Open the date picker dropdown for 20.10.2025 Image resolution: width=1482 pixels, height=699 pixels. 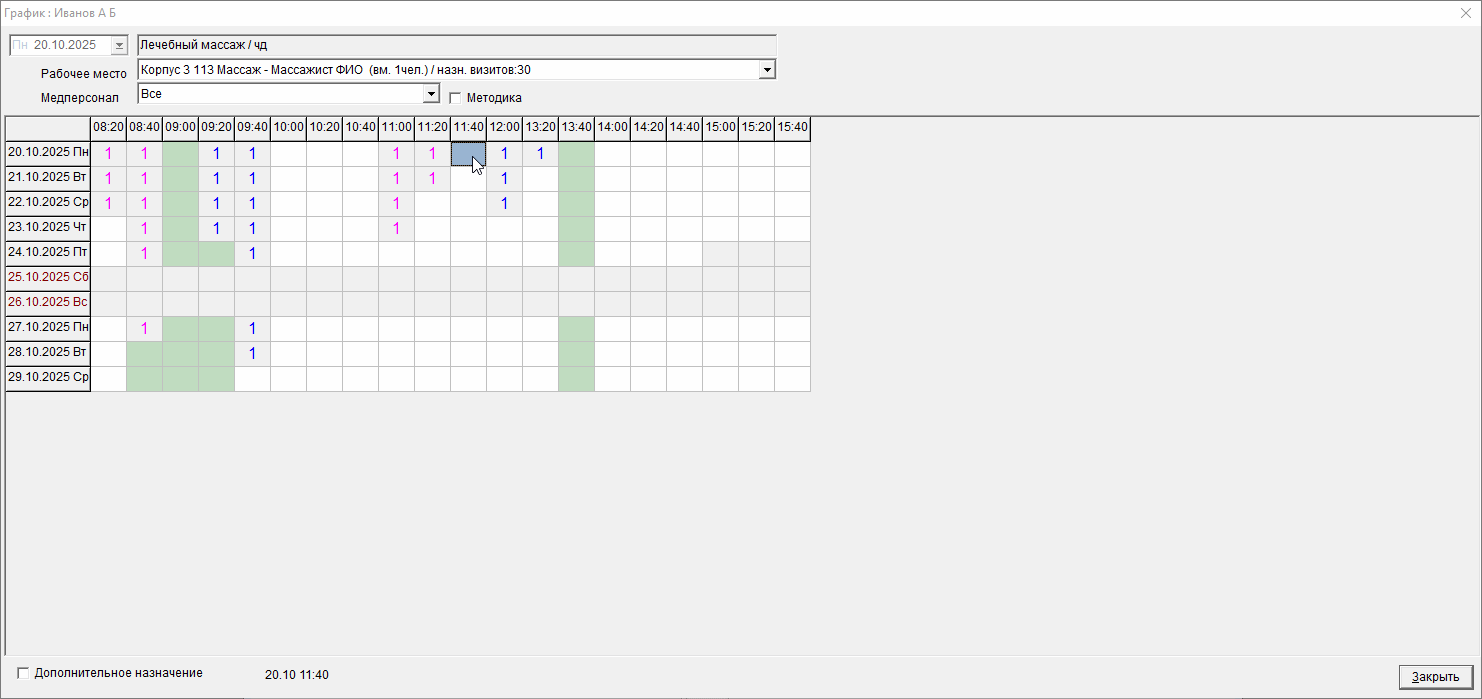pyautogui.click(x=120, y=45)
